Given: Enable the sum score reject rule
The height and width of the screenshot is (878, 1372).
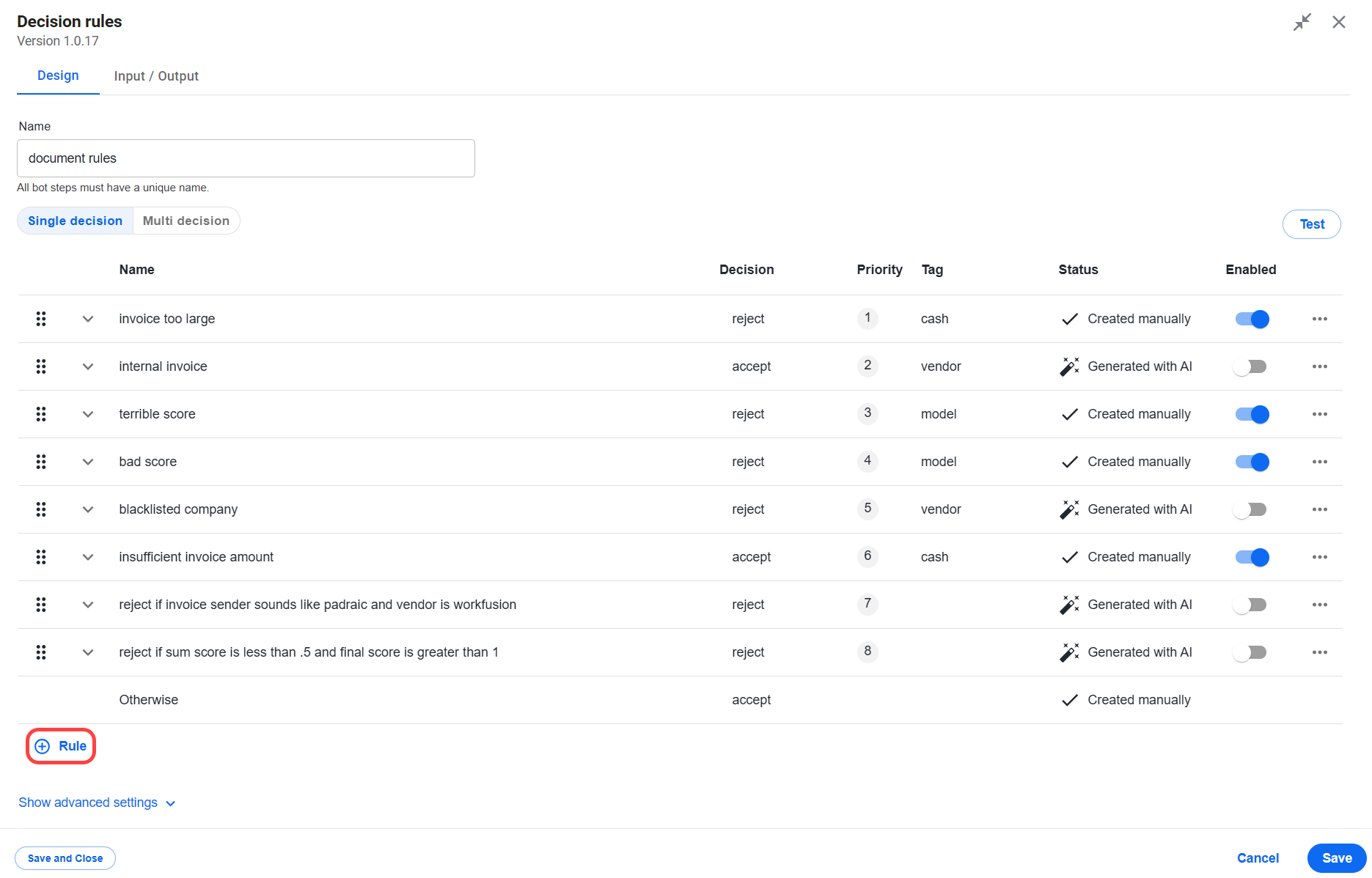Looking at the screenshot, I should [x=1250, y=652].
